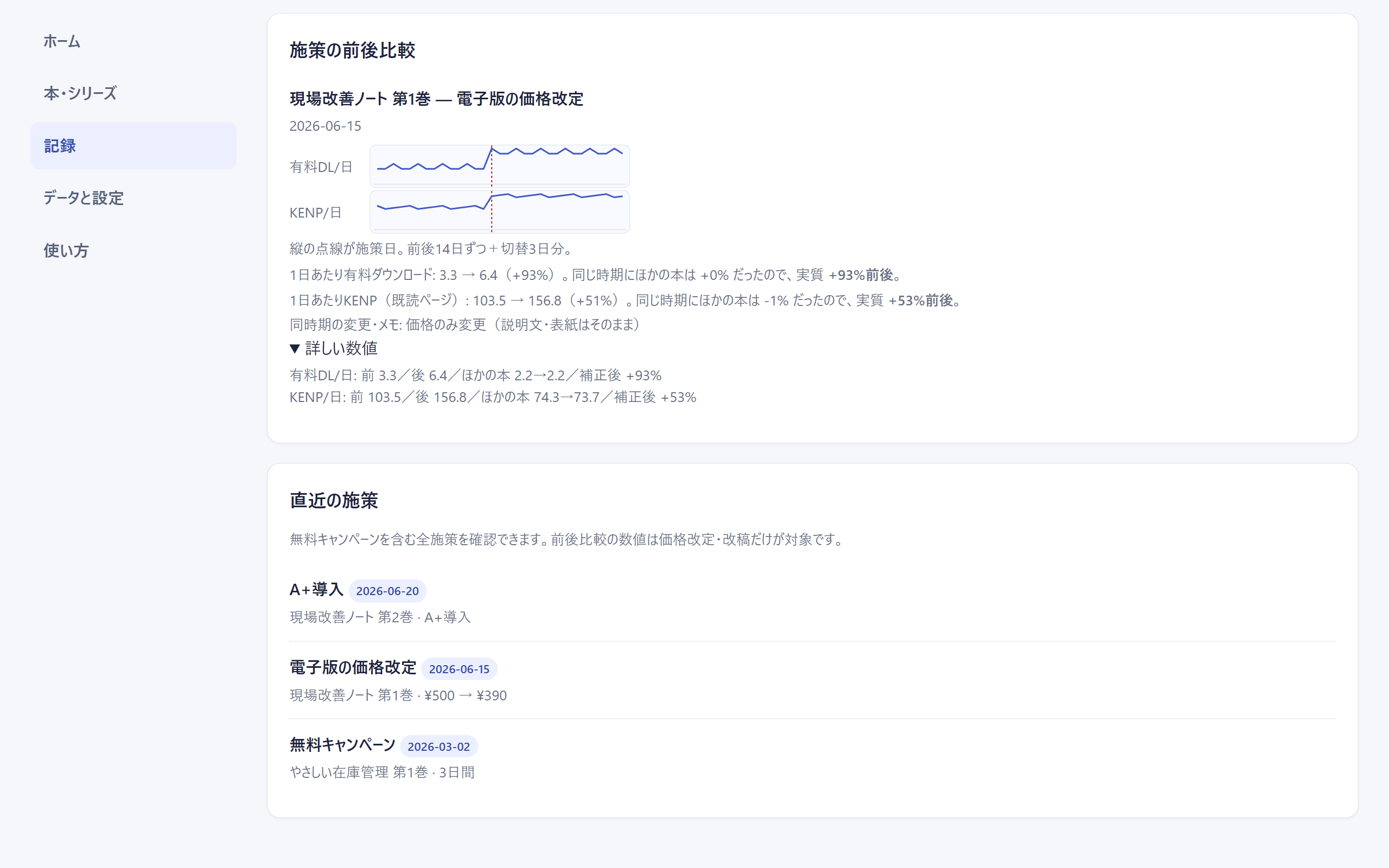Viewport: 1389px width, 868px height.
Task: Click the 同時期の変更・メモ note line
Action: (x=466, y=325)
